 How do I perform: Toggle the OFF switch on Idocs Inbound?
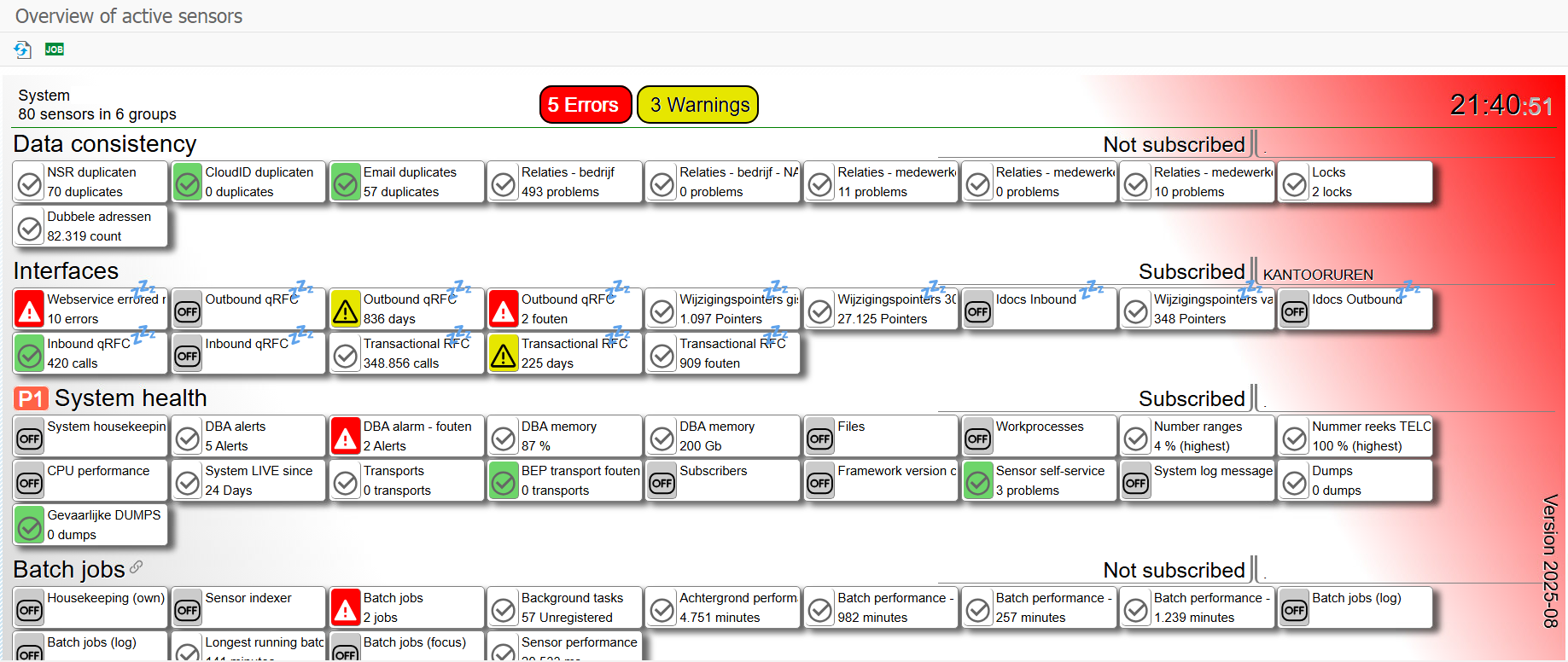click(978, 311)
